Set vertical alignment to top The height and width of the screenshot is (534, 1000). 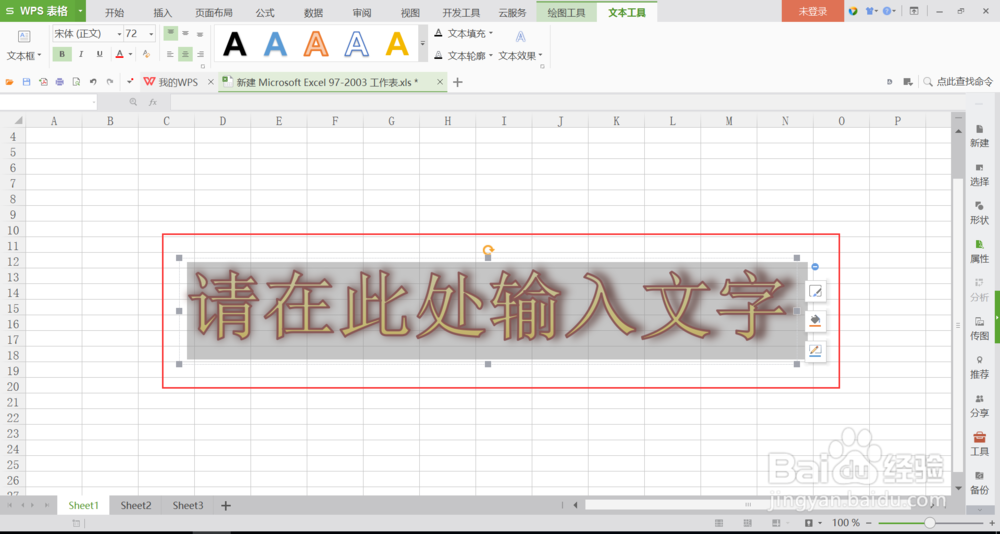[x=170, y=33]
